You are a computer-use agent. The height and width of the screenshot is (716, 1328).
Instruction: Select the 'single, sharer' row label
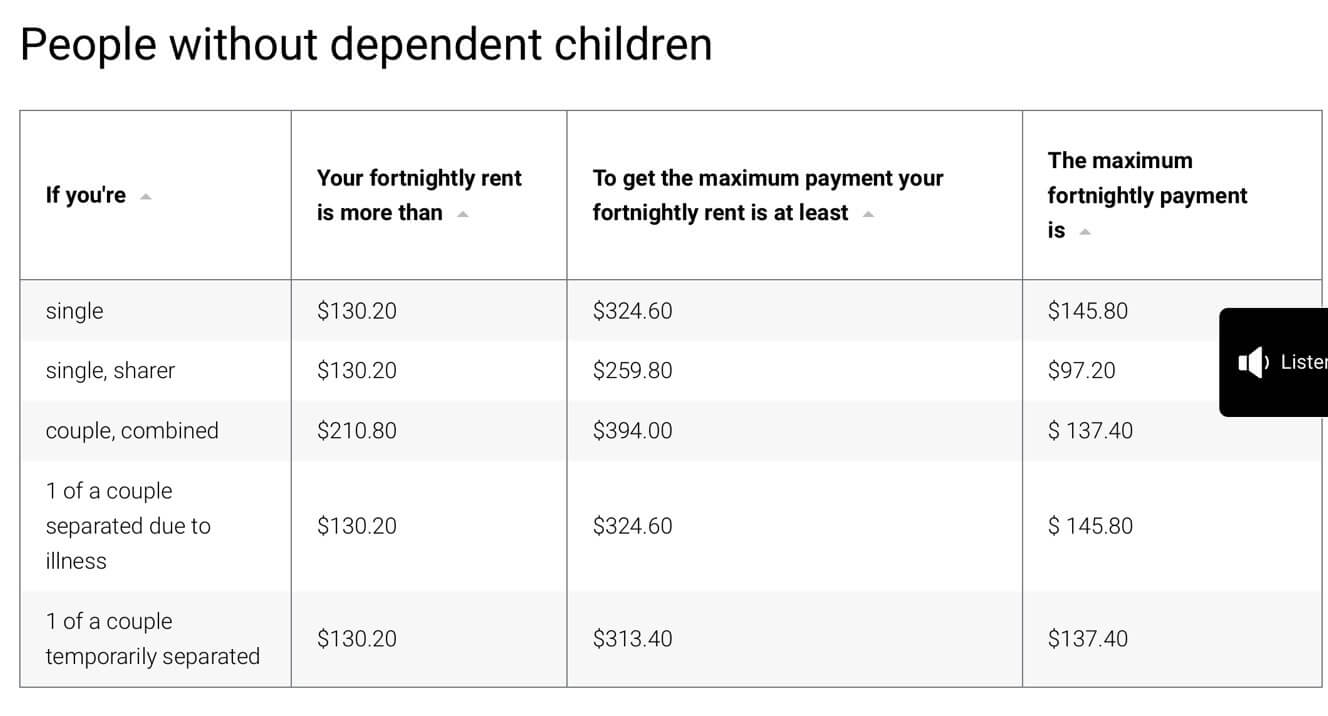click(110, 371)
